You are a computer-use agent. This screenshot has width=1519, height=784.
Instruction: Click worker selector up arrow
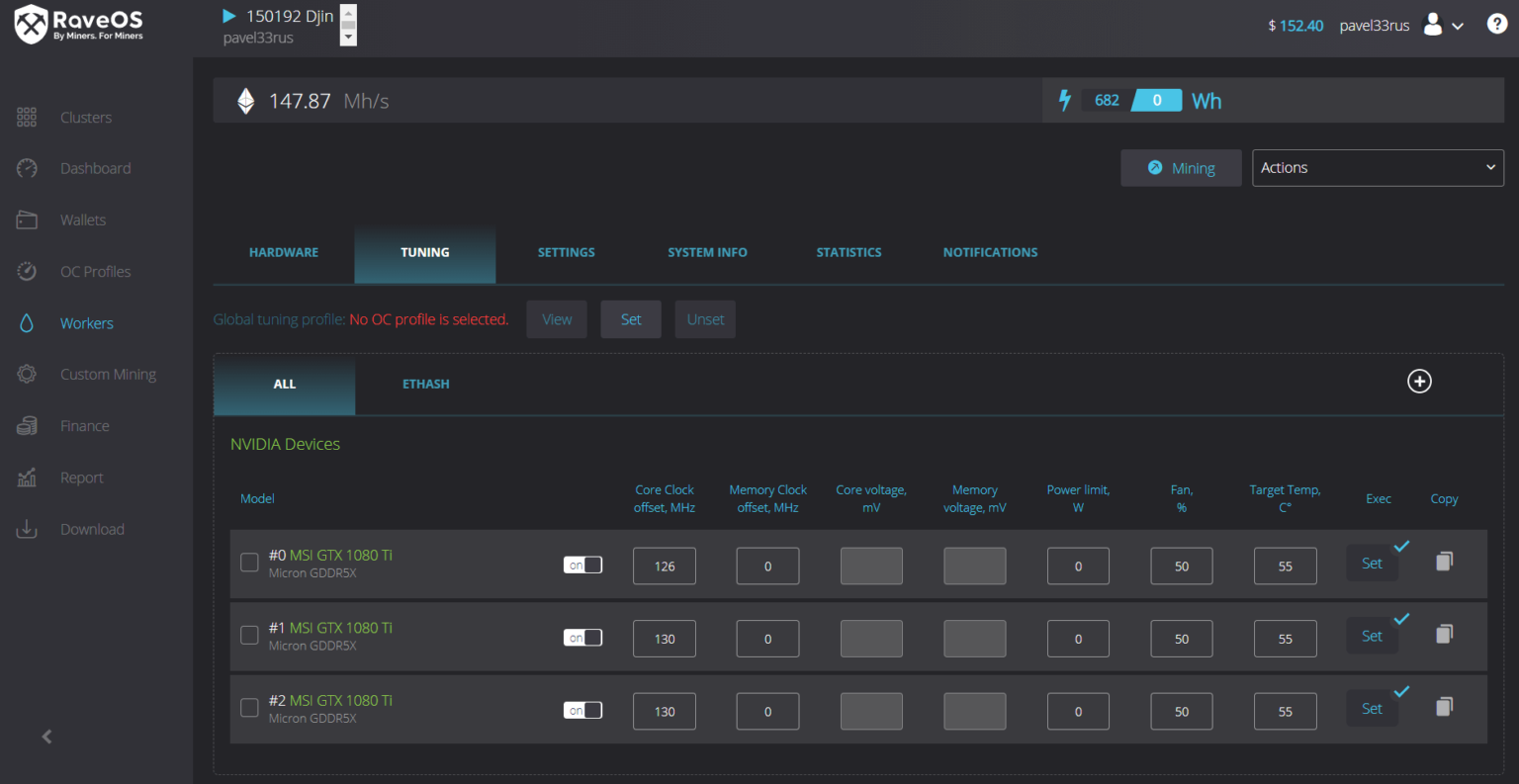[x=348, y=12]
